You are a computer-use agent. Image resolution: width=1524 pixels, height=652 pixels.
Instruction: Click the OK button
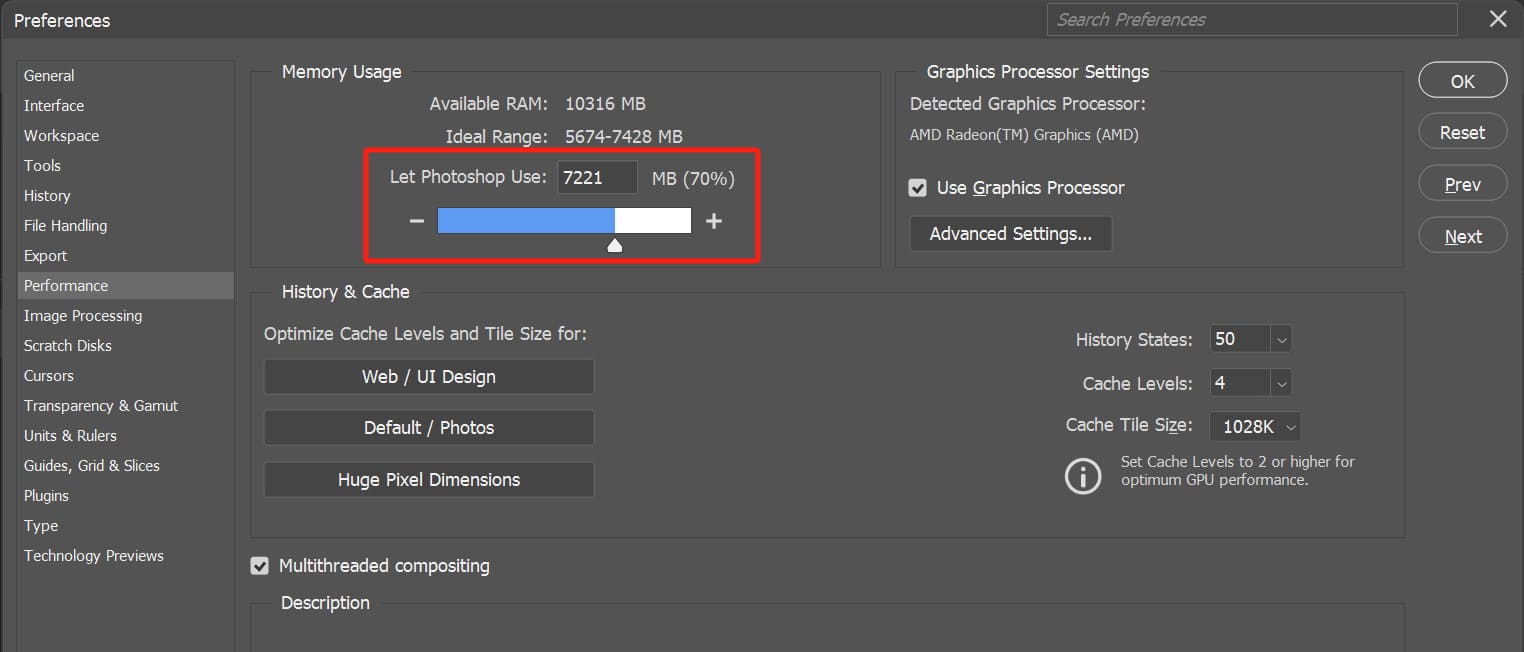(x=1462, y=81)
